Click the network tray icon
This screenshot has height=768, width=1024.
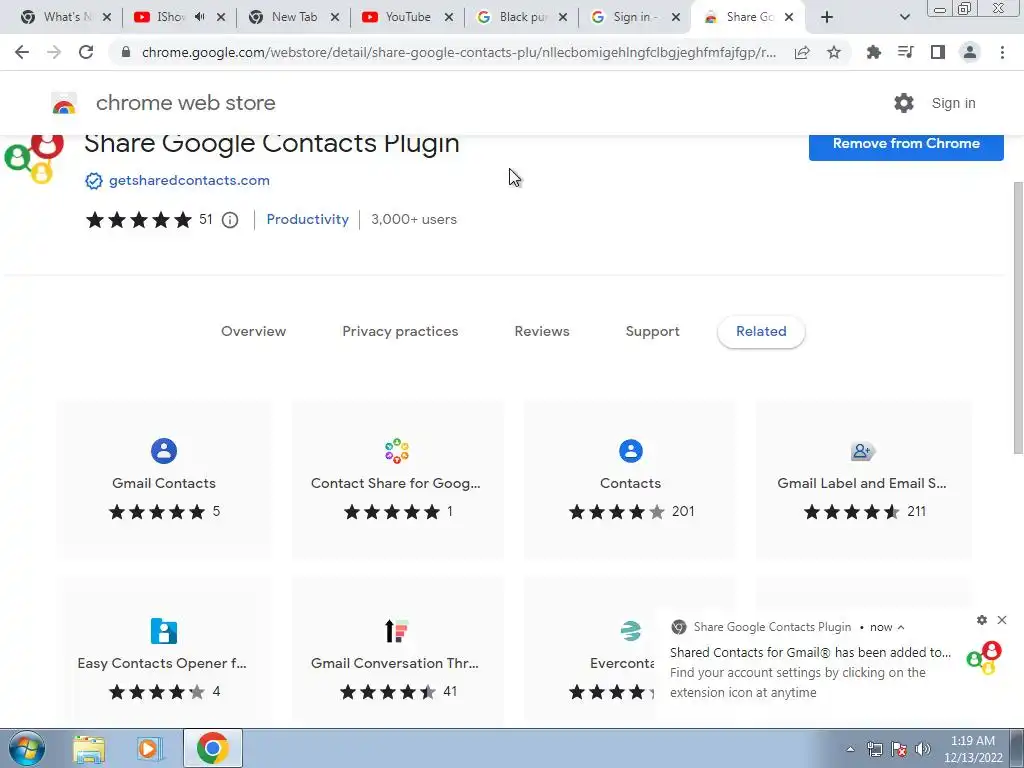874,749
